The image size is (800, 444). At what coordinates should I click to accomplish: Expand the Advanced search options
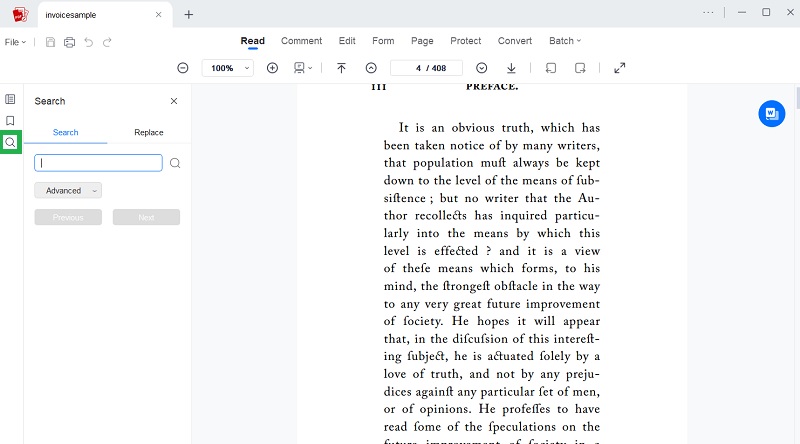tap(68, 190)
